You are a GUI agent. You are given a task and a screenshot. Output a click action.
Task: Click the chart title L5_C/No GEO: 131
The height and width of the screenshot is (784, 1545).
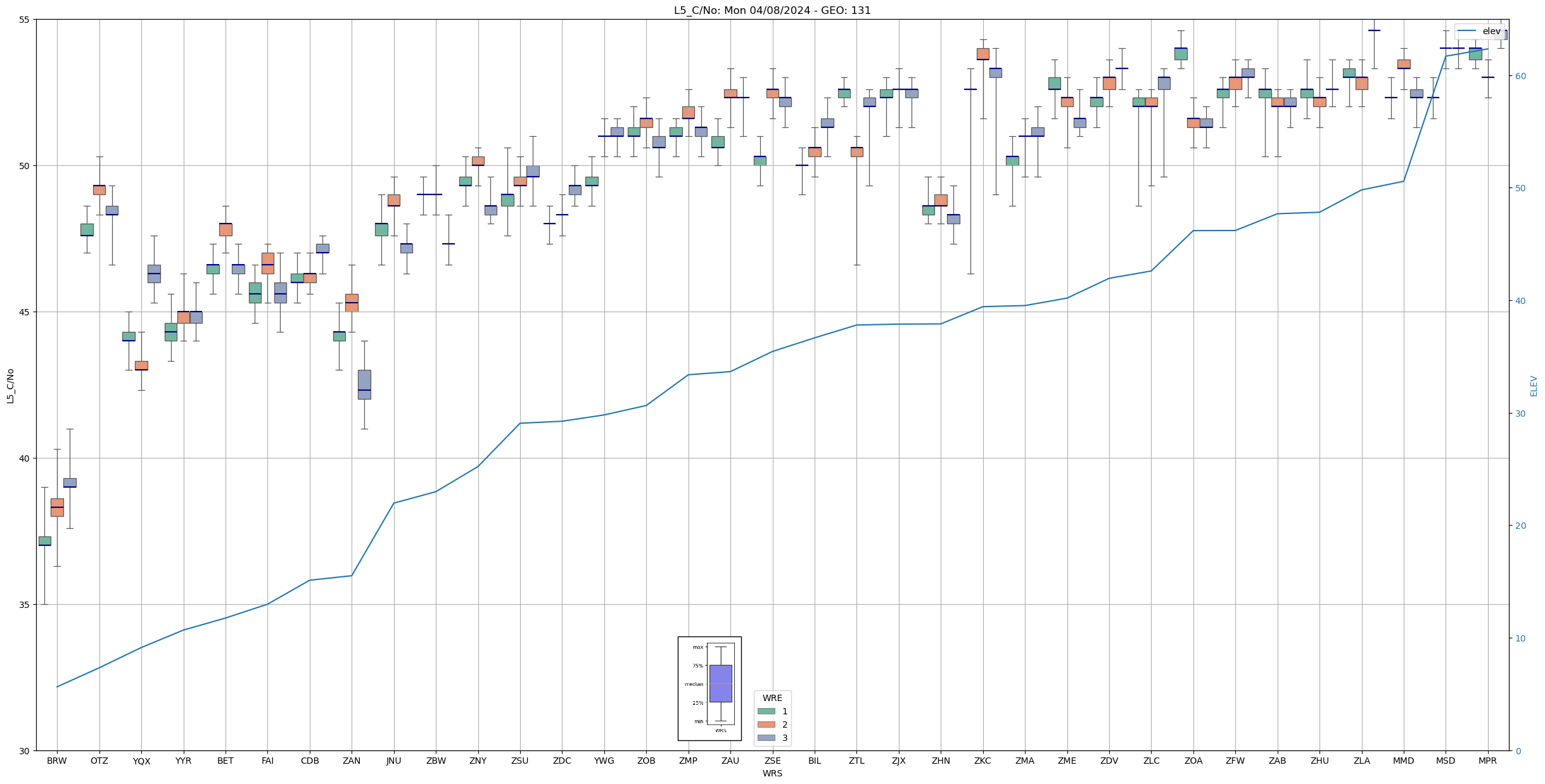(772, 10)
